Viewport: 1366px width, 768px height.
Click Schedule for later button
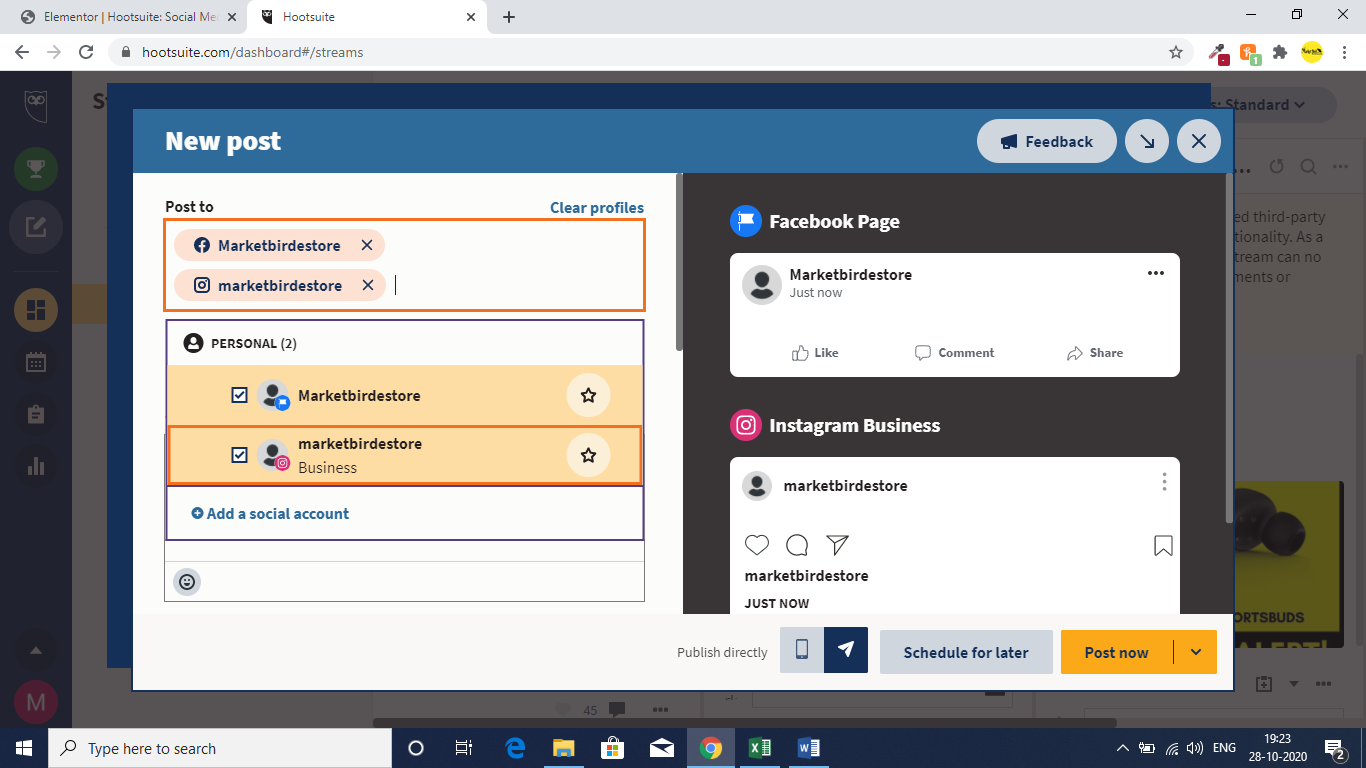(x=966, y=652)
